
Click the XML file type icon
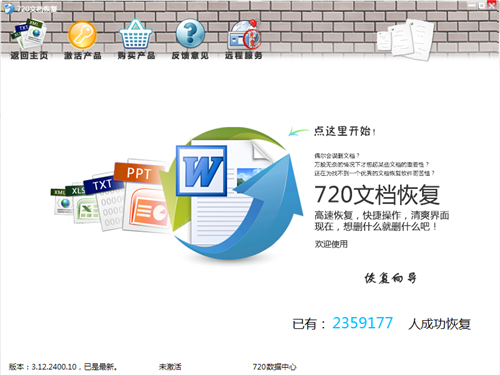click(62, 201)
